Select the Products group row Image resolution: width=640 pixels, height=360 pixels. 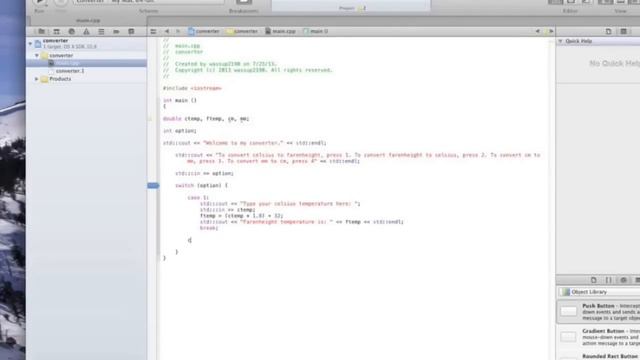coord(87,79)
